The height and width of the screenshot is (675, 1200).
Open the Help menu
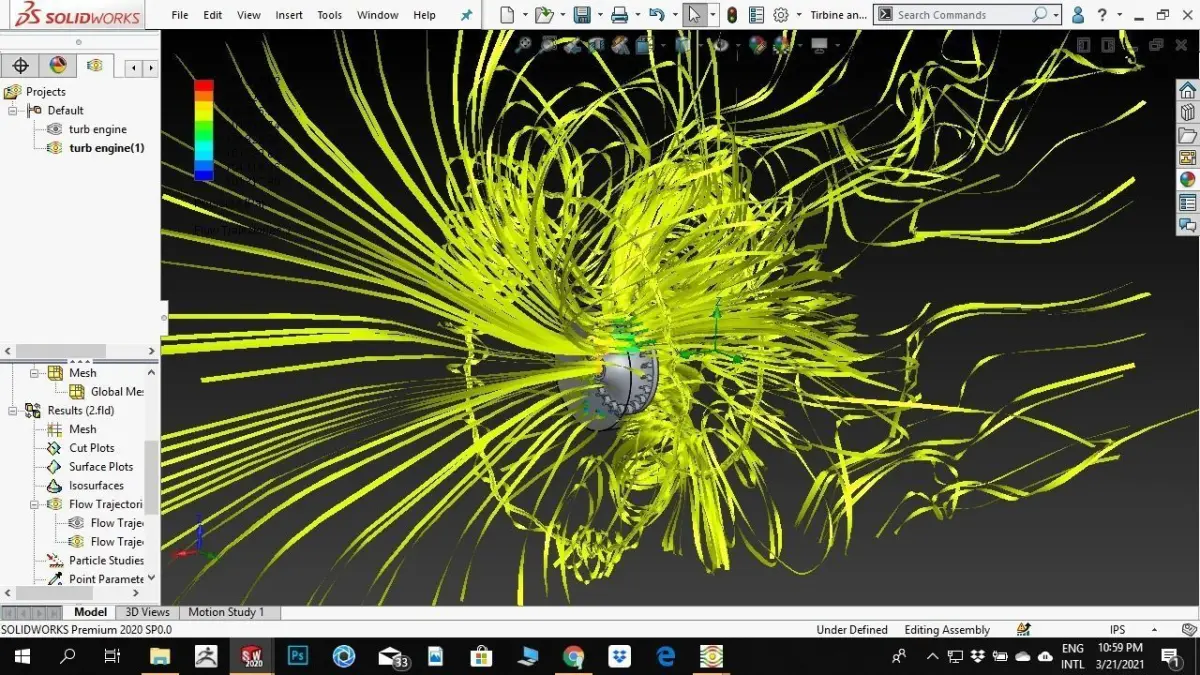coord(424,15)
